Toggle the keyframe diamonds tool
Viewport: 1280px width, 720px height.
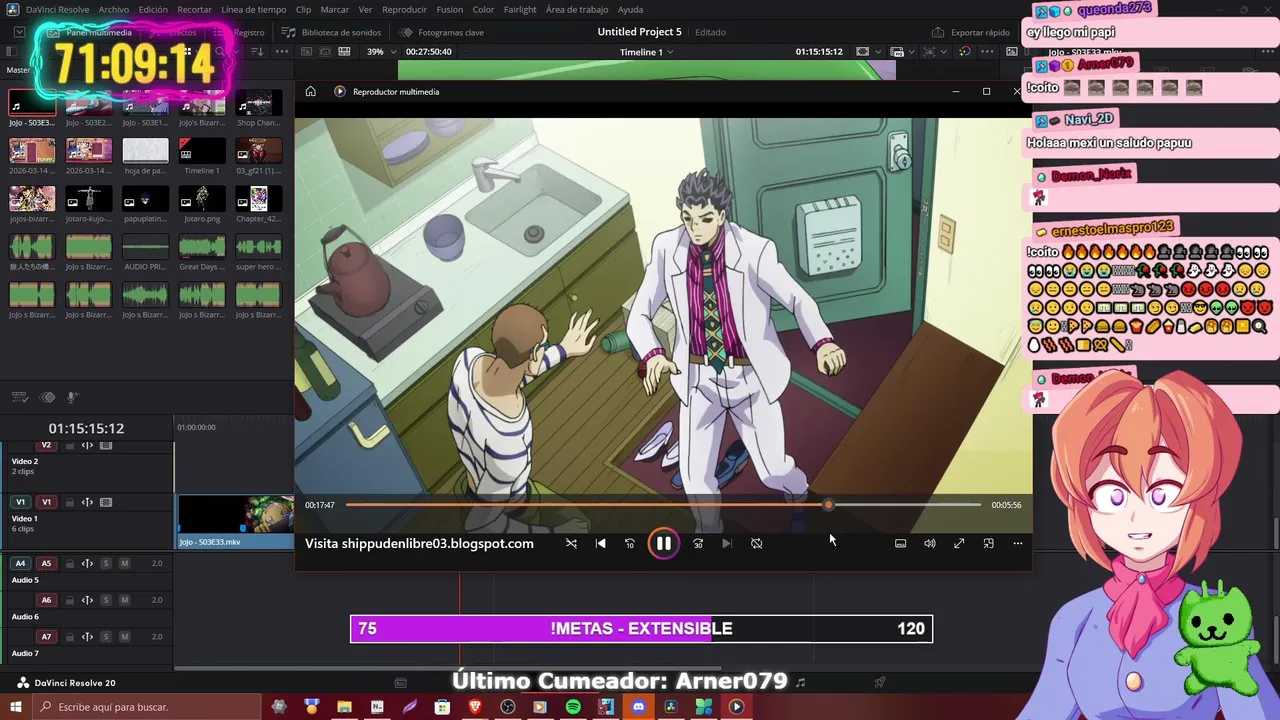pos(46,397)
